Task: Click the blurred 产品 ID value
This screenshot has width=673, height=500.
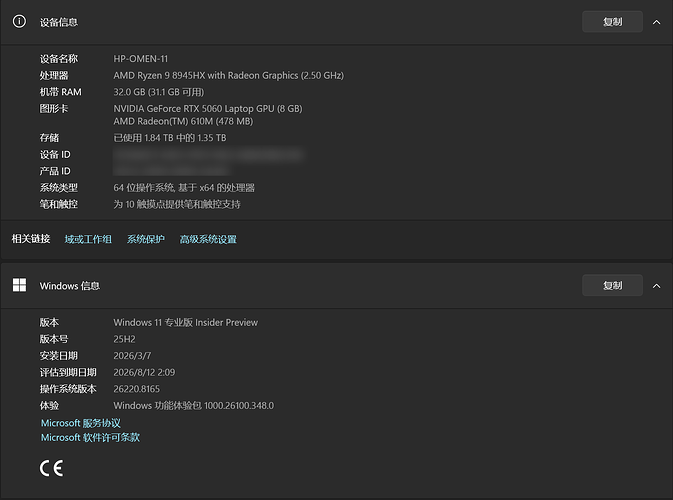Action: (172, 171)
